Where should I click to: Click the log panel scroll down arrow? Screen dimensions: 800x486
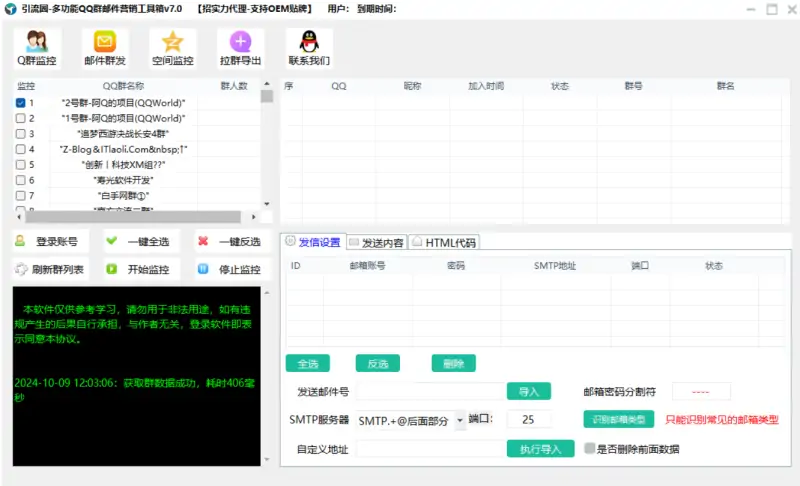(267, 459)
